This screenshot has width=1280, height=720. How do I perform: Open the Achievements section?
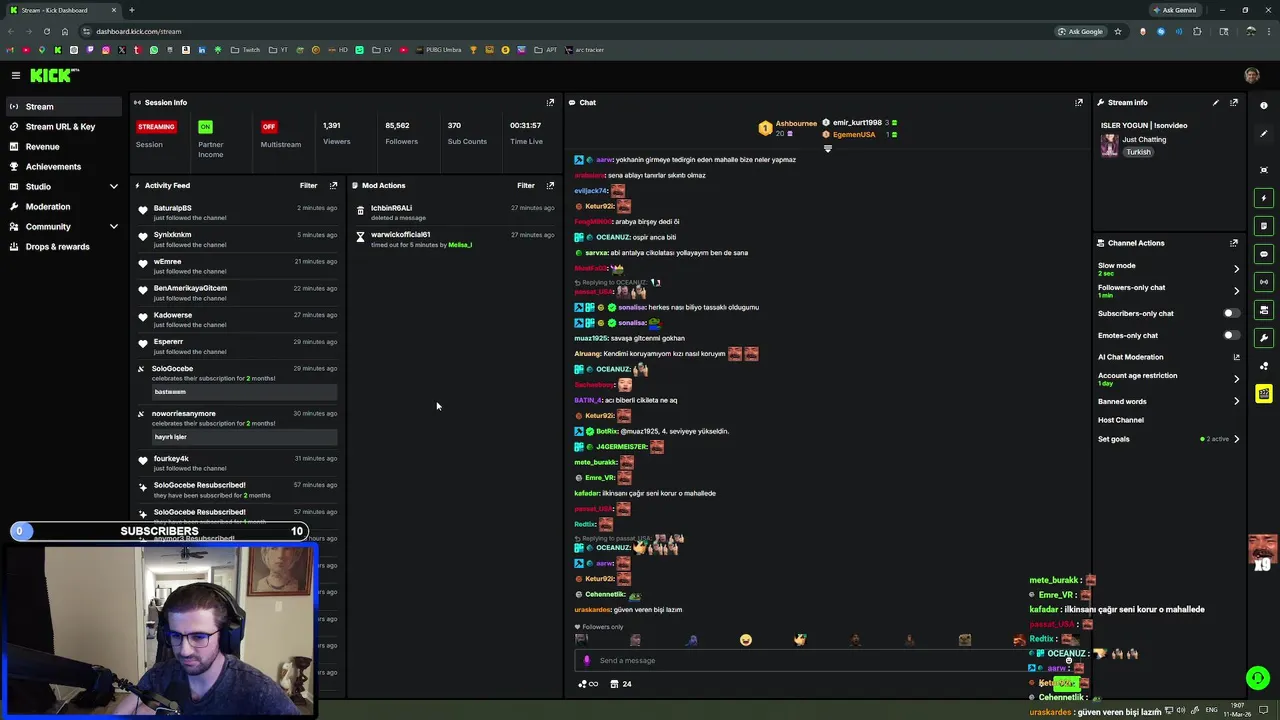click(62, 166)
